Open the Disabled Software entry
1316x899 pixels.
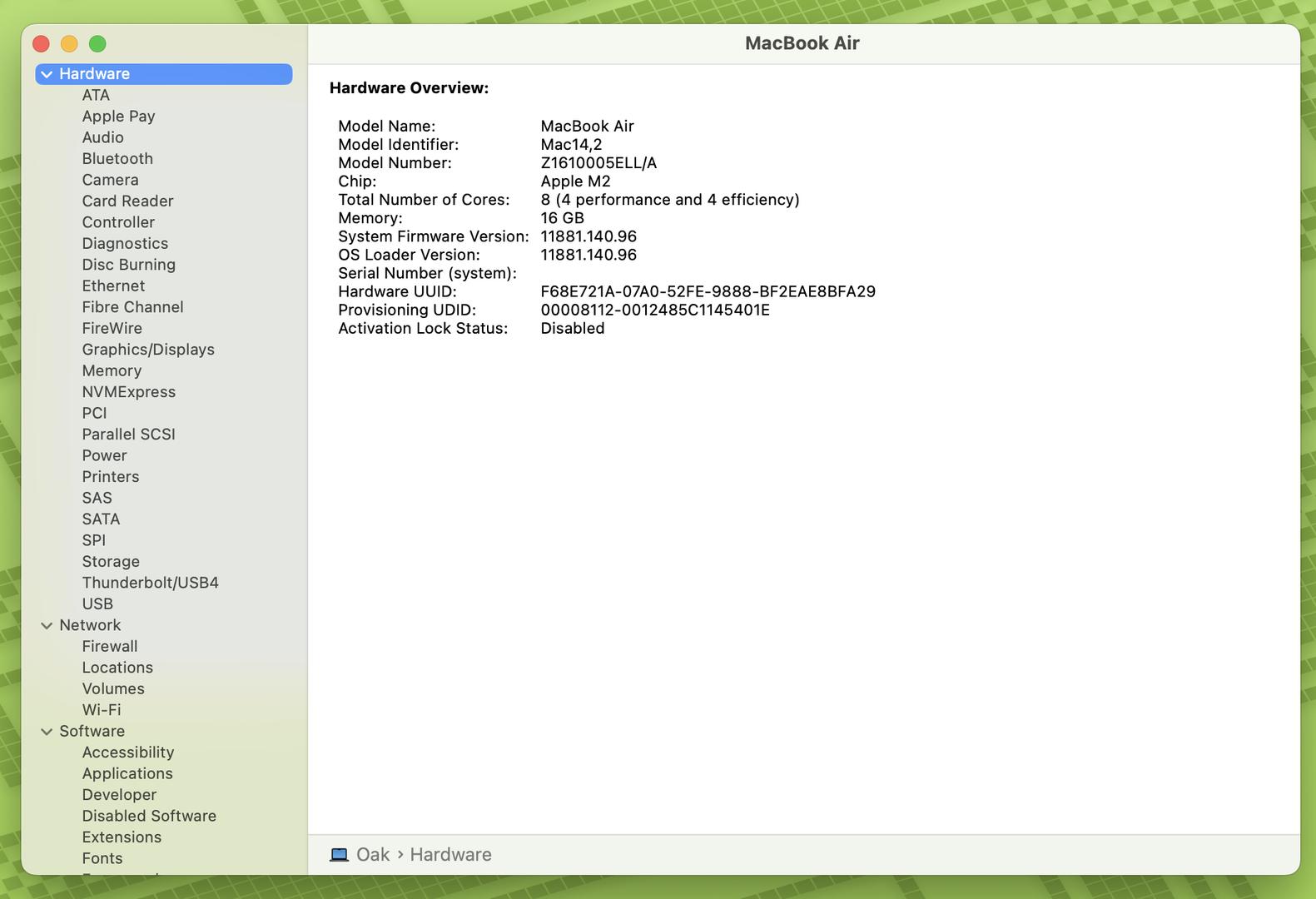coord(149,817)
